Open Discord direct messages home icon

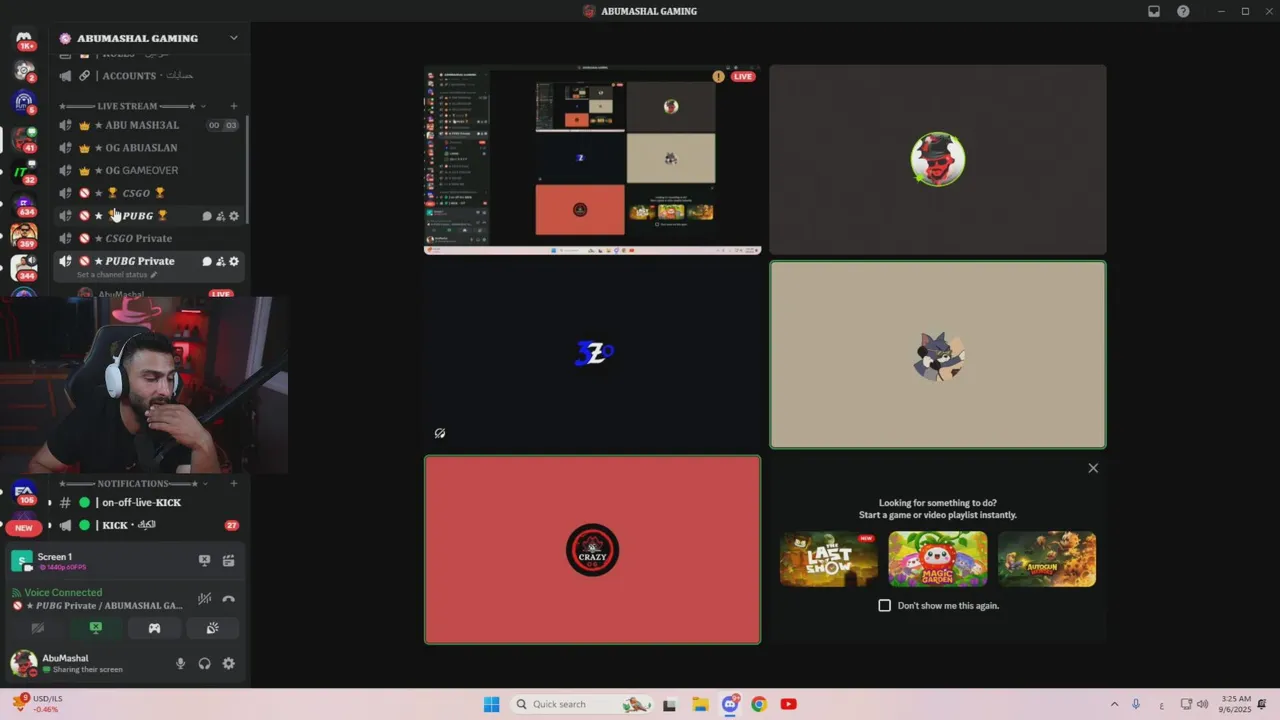point(24,38)
